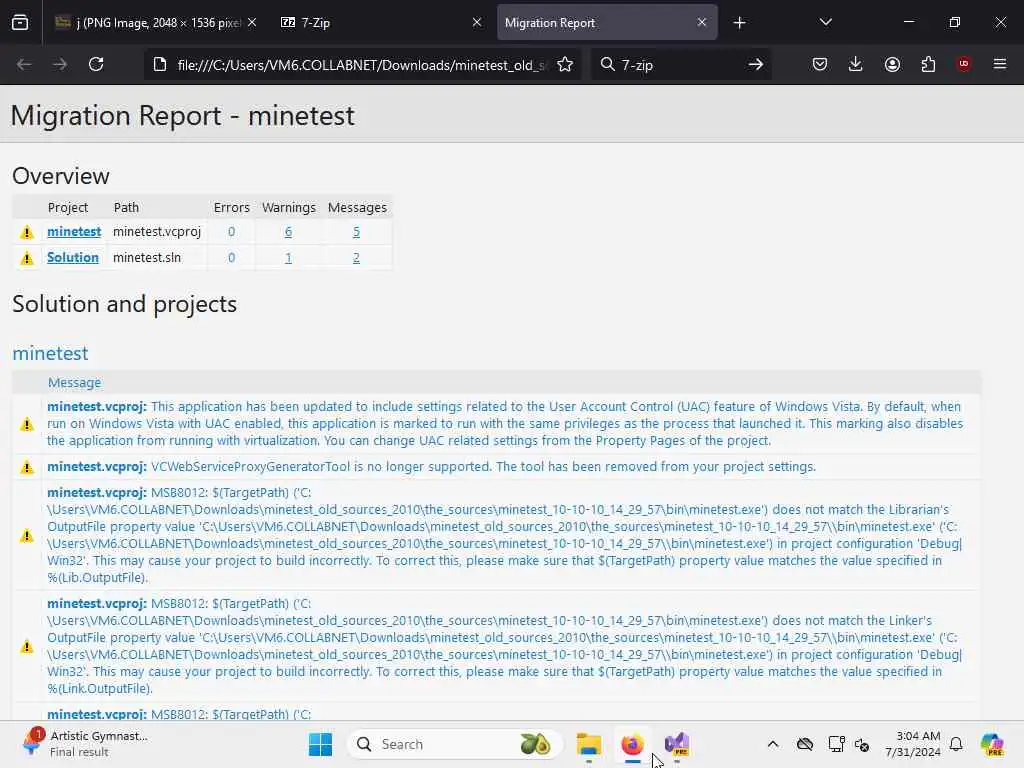This screenshot has width=1024, height=768.
Task: Click the taskbar Search box
Action: (x=455, y=744)
